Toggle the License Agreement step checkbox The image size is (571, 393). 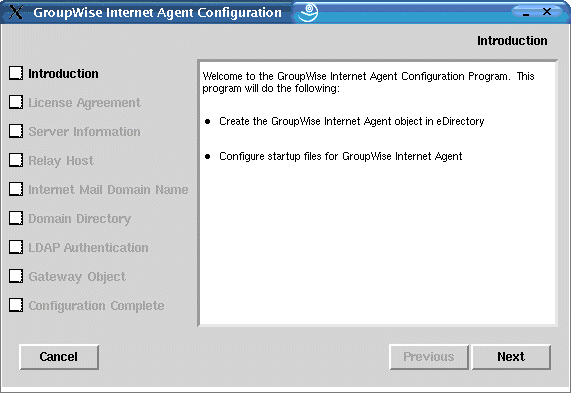(16, 102)
